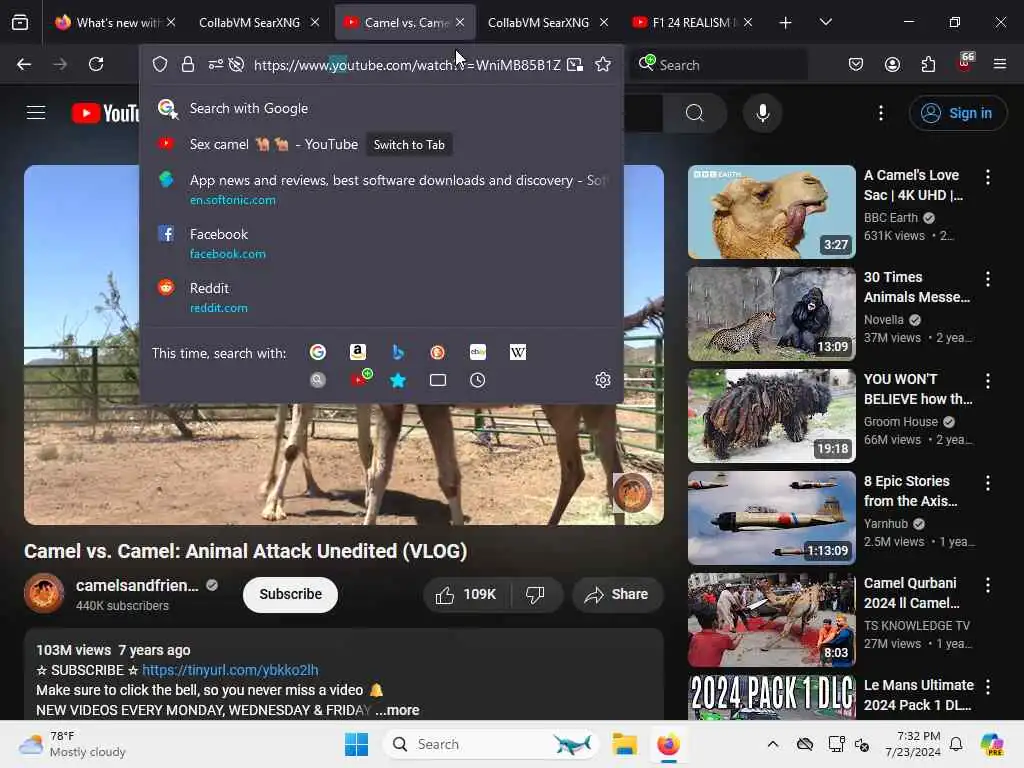Open the Firefox application menu

tap(1000, 64)
